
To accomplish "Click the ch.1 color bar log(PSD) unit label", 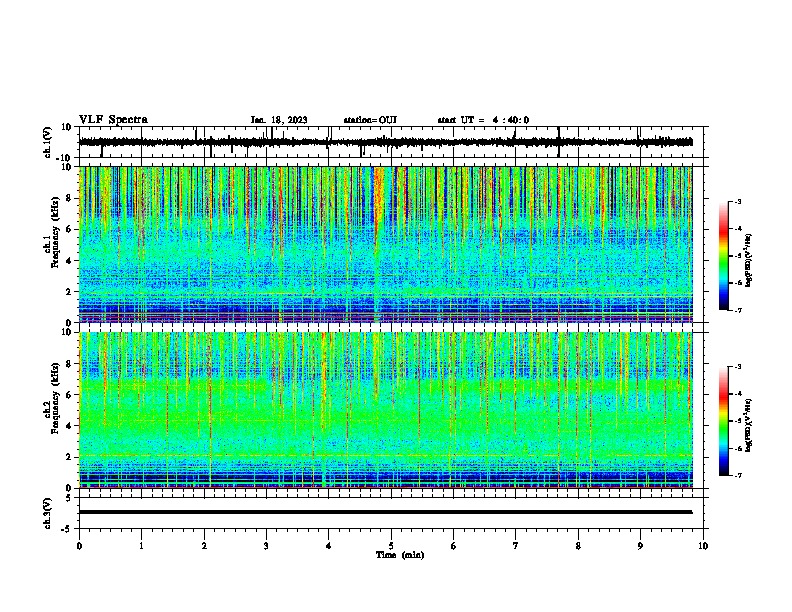I will coord(749,260).
